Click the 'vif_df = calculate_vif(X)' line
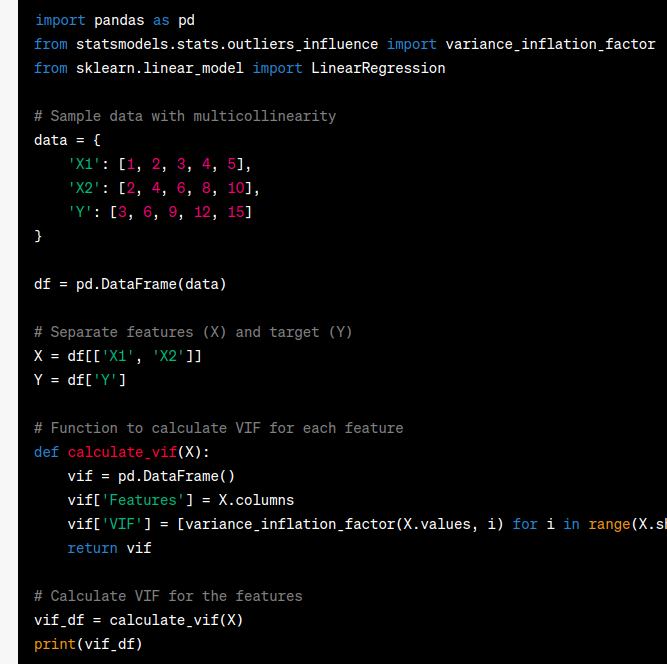Image resolution: width=667 pixels, height=664 pixels. tap(138, 620)
